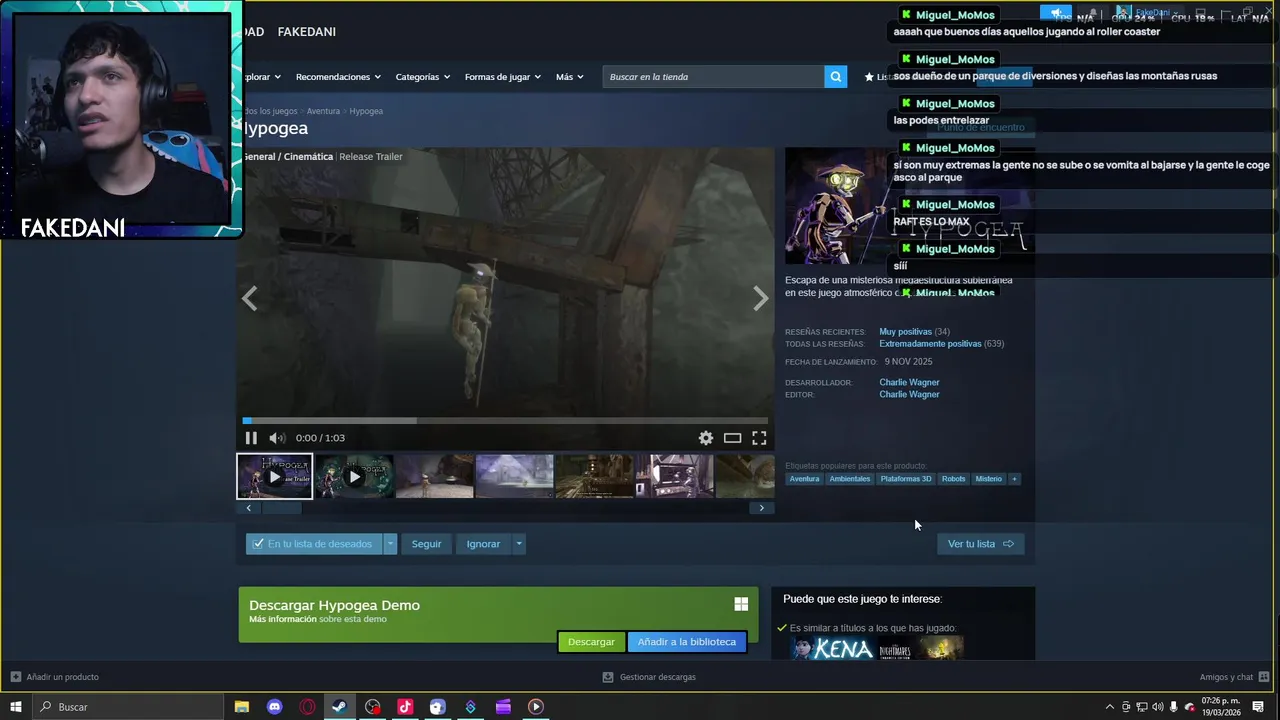This screenshot has width=1280, height=720.
Task: Open File Explorer from the taskbar
Action: click(x=242, y=707)
